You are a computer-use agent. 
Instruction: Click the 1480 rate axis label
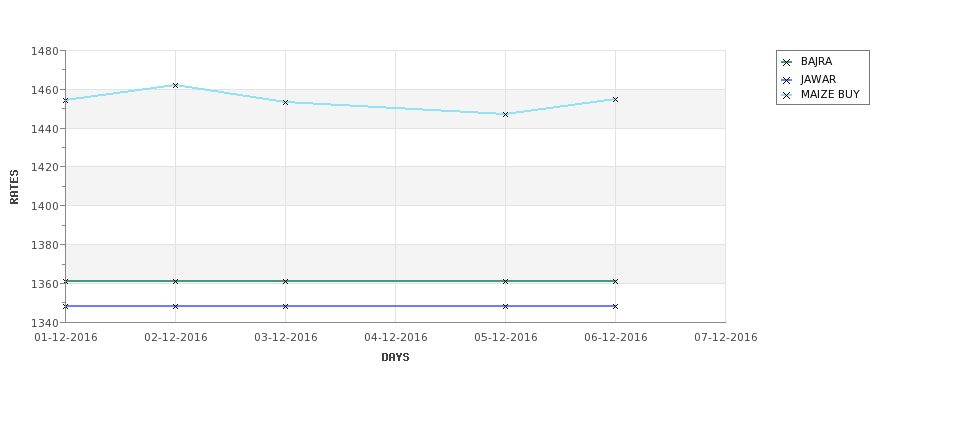click(x=45, y=51)
